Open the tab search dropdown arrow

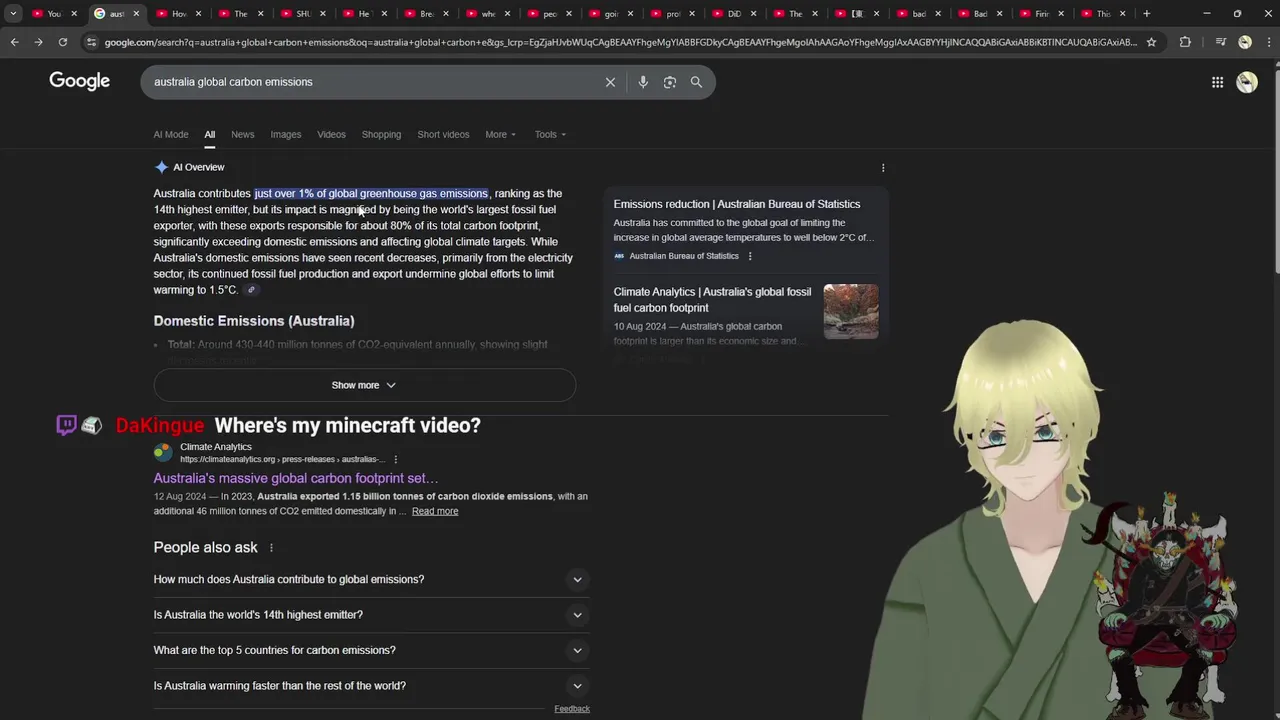pos(13,14)
